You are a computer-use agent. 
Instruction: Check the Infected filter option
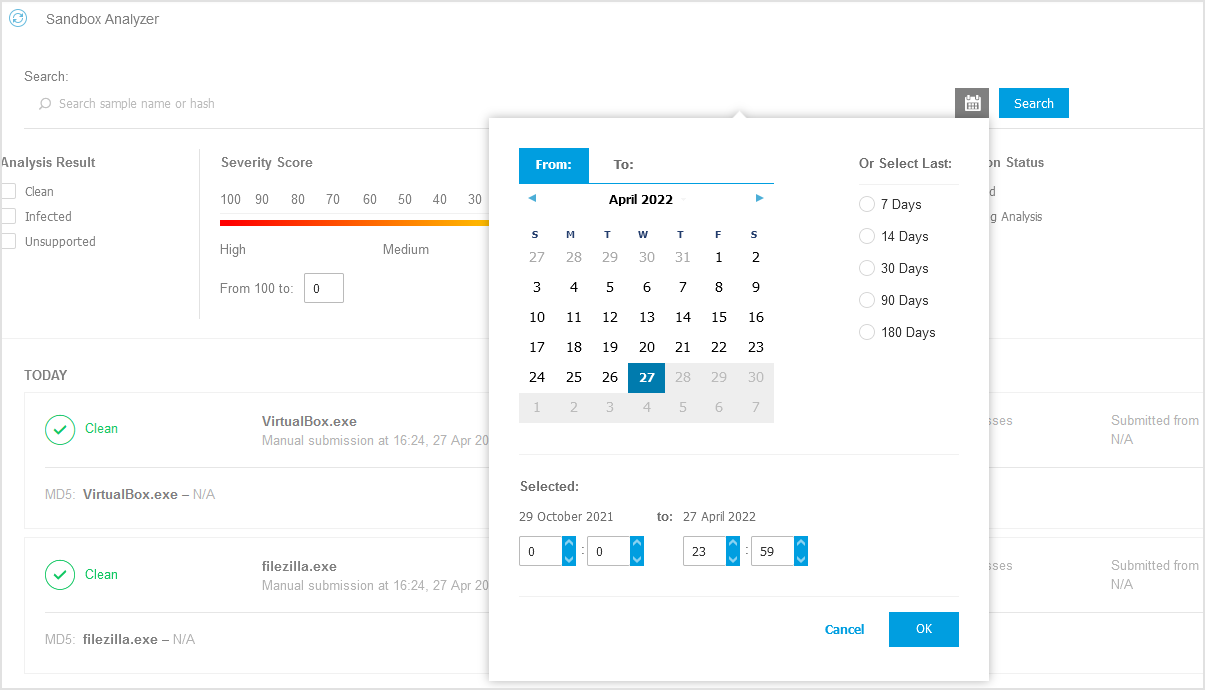pos(11,216)
